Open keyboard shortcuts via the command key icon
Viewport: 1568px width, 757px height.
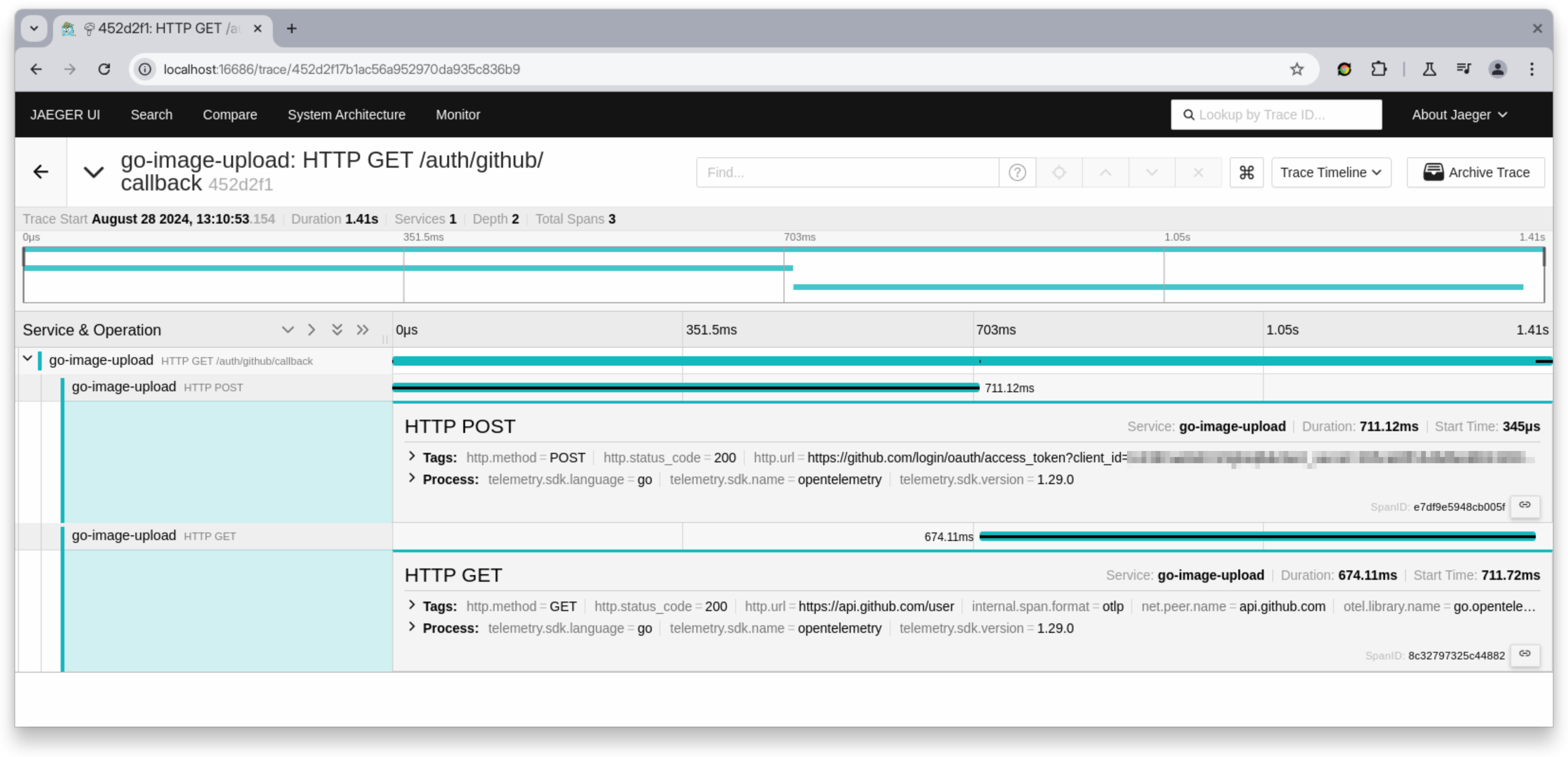[1247, 172]
